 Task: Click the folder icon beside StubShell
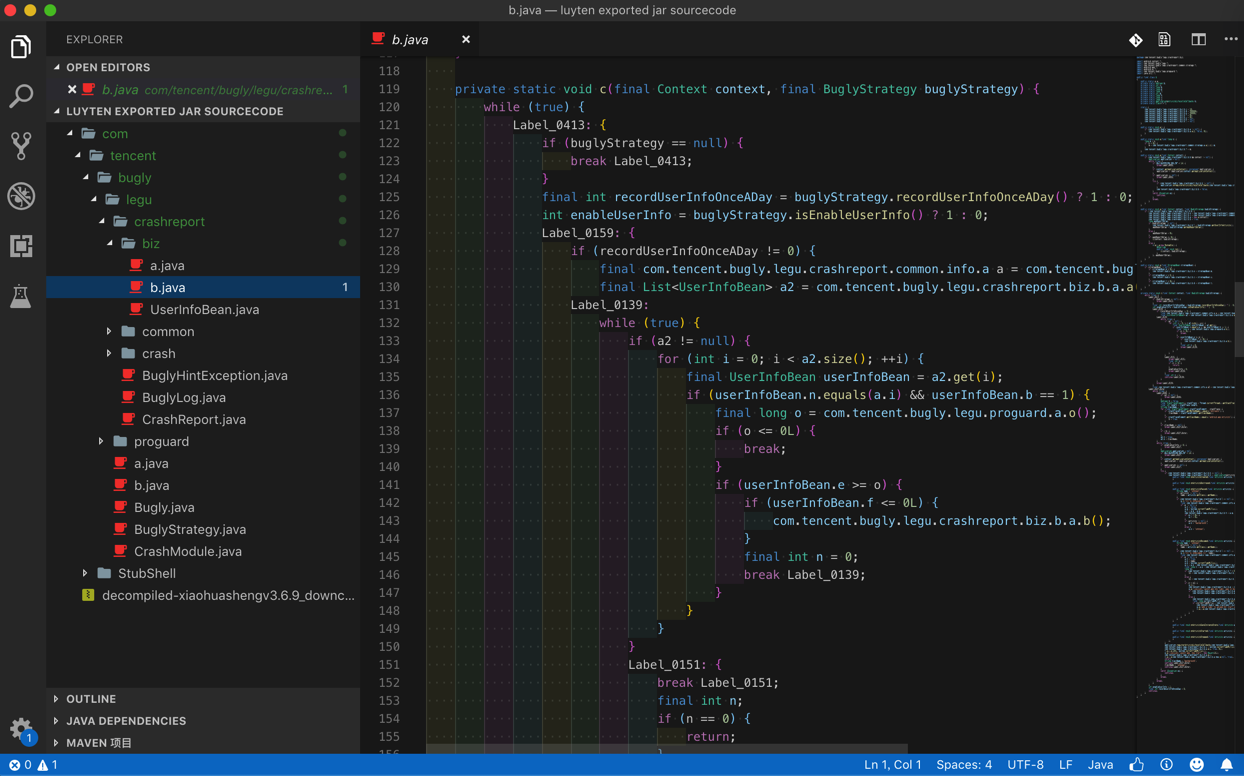(104, 574)
